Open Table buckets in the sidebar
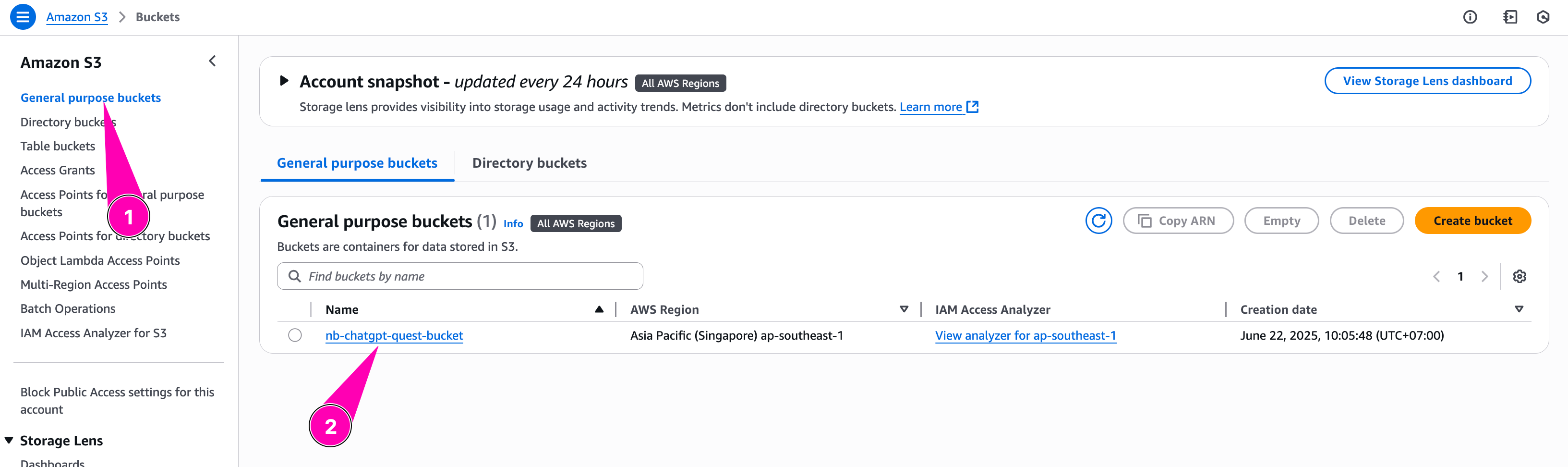Viewport: 1568px width, 467px height. 58,146
